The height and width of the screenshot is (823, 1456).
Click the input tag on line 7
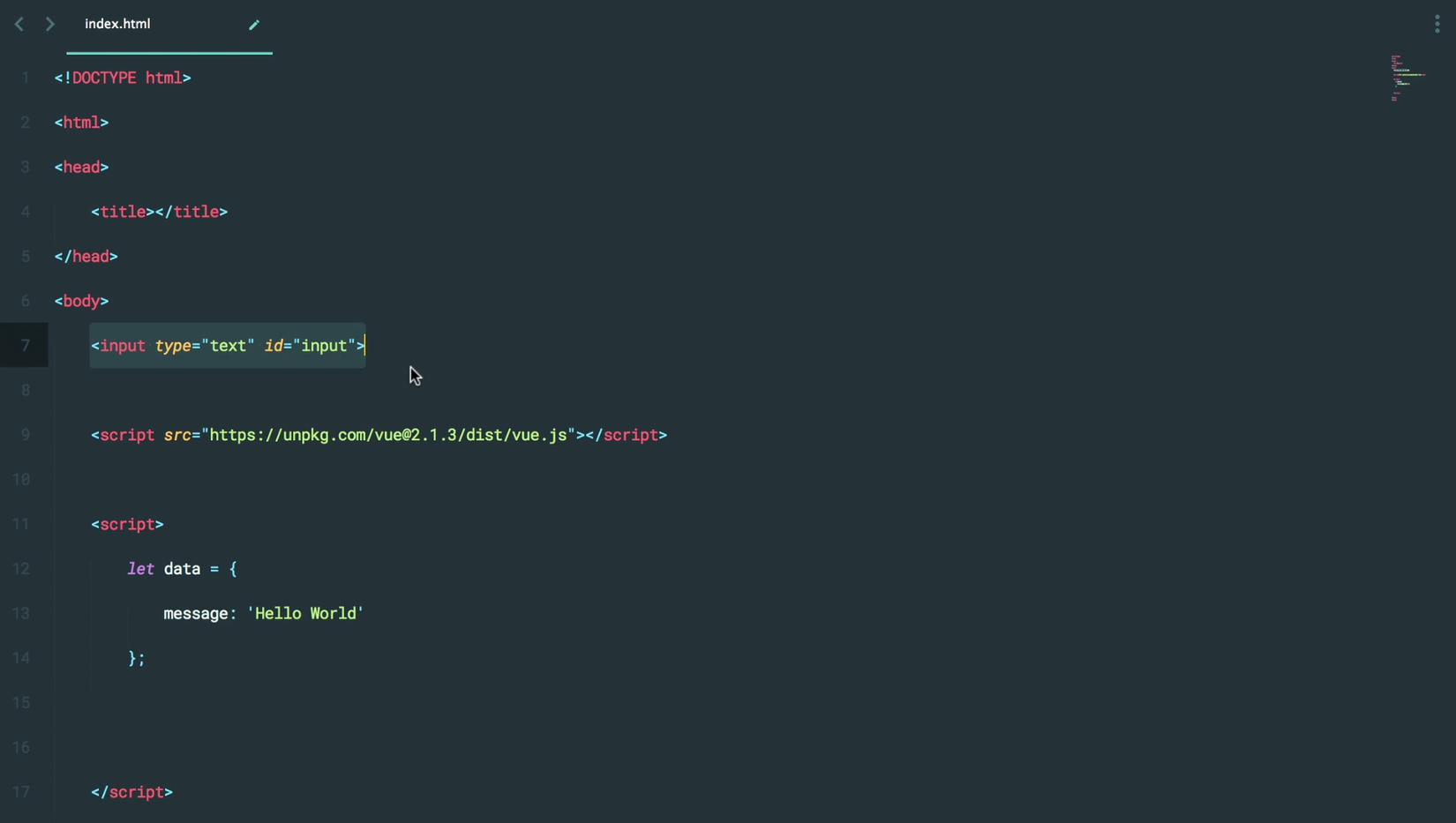(x=122, y=346)
